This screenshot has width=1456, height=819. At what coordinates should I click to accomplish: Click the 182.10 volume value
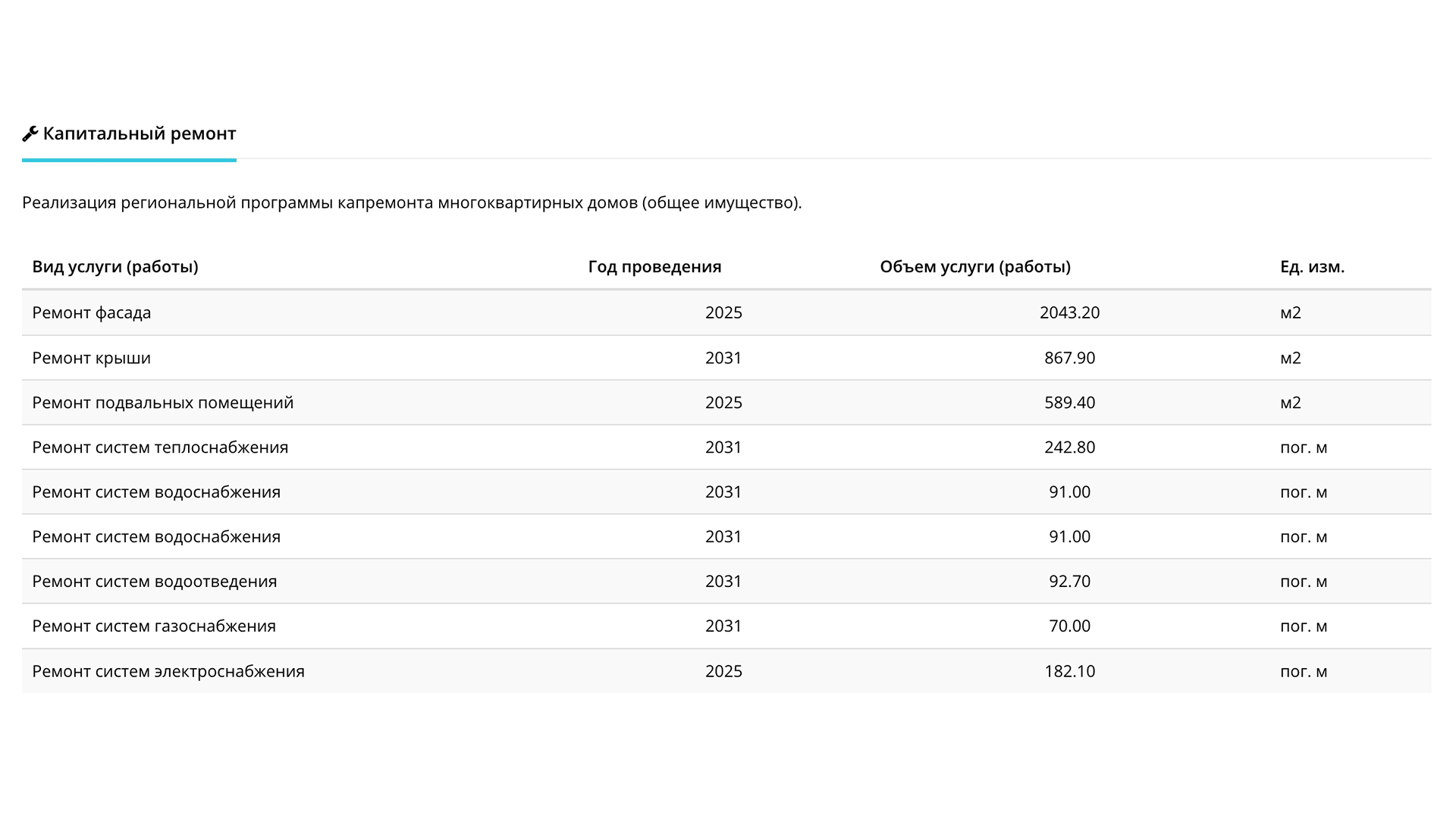[x=1069, y=671]
